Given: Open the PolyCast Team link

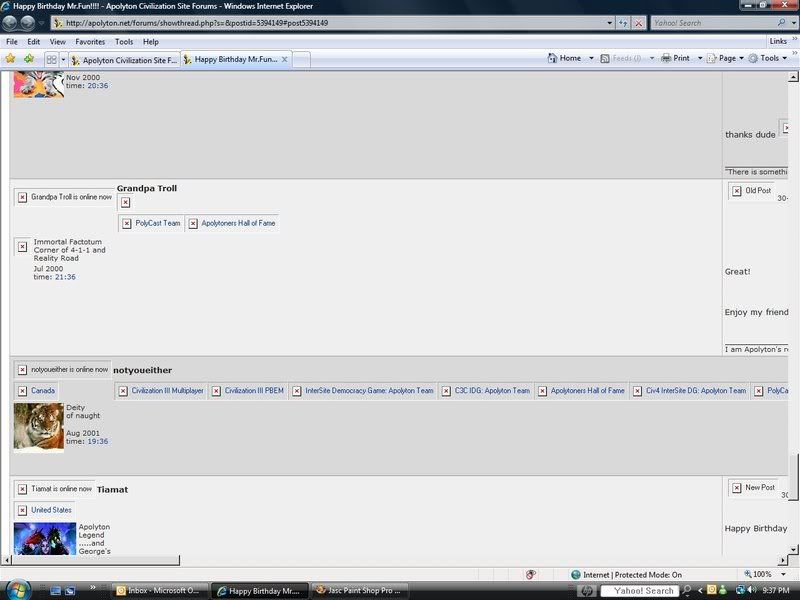Looking at the screenshot, I should pyautogui.click(x=158, y=223).
